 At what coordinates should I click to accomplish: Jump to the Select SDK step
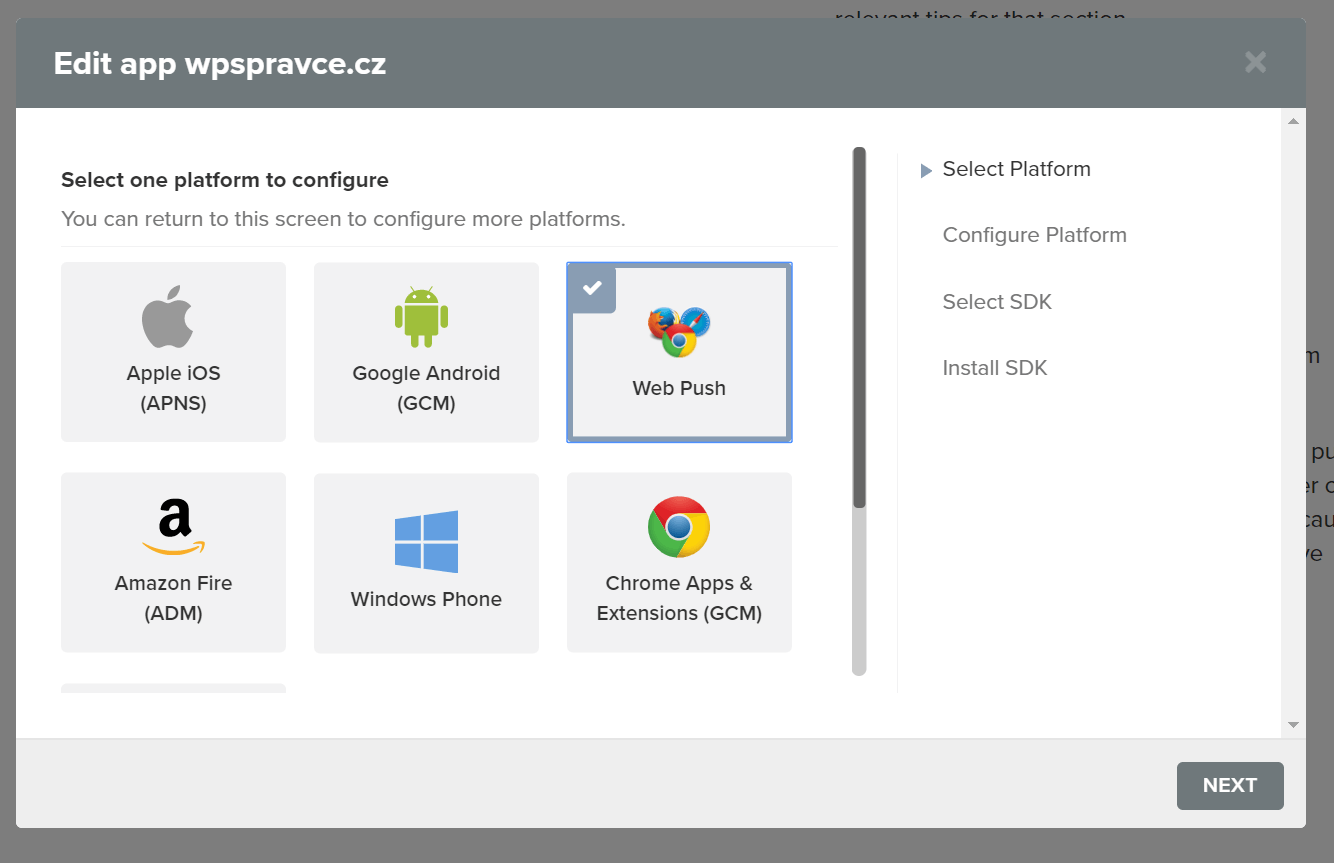(997, 302)
